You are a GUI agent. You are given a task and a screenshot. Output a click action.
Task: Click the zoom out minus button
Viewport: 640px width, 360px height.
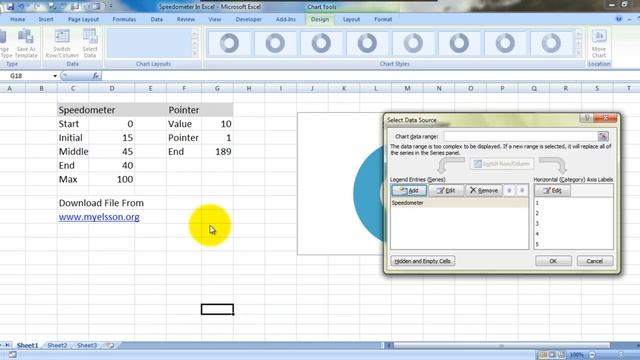tap(592, 355)
